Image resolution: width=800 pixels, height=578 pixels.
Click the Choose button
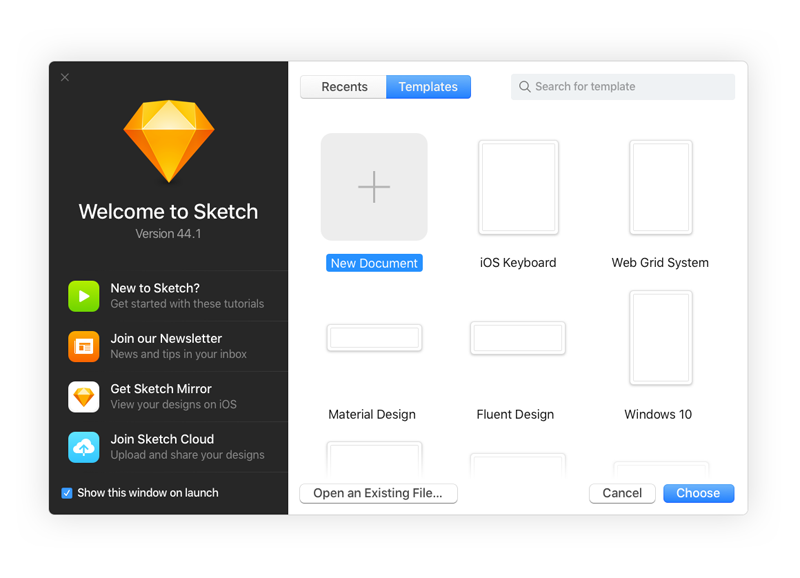pyautogui.click(x=698, y=493)
